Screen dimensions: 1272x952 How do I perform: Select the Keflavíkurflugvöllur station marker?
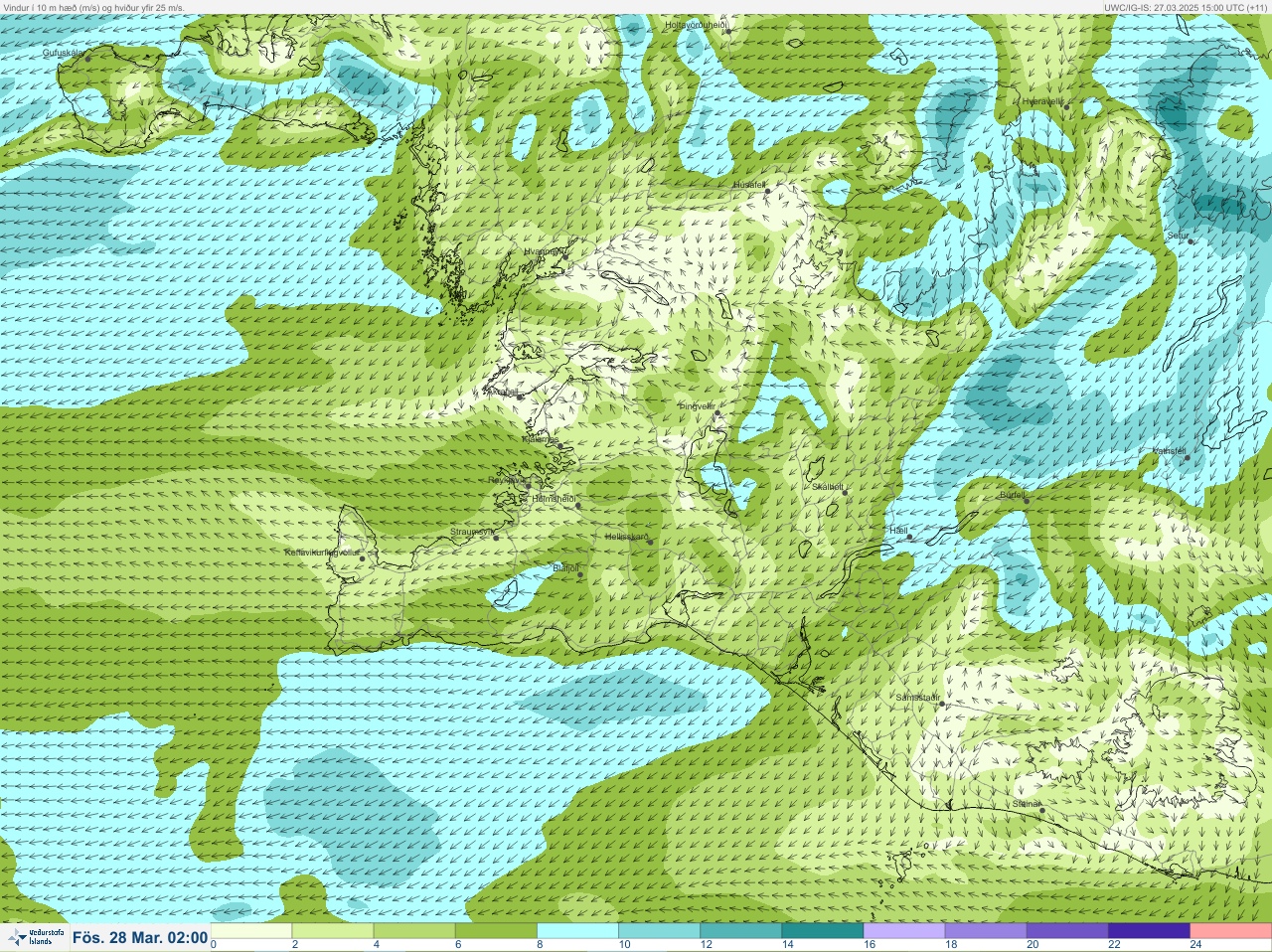click(362, 558)
